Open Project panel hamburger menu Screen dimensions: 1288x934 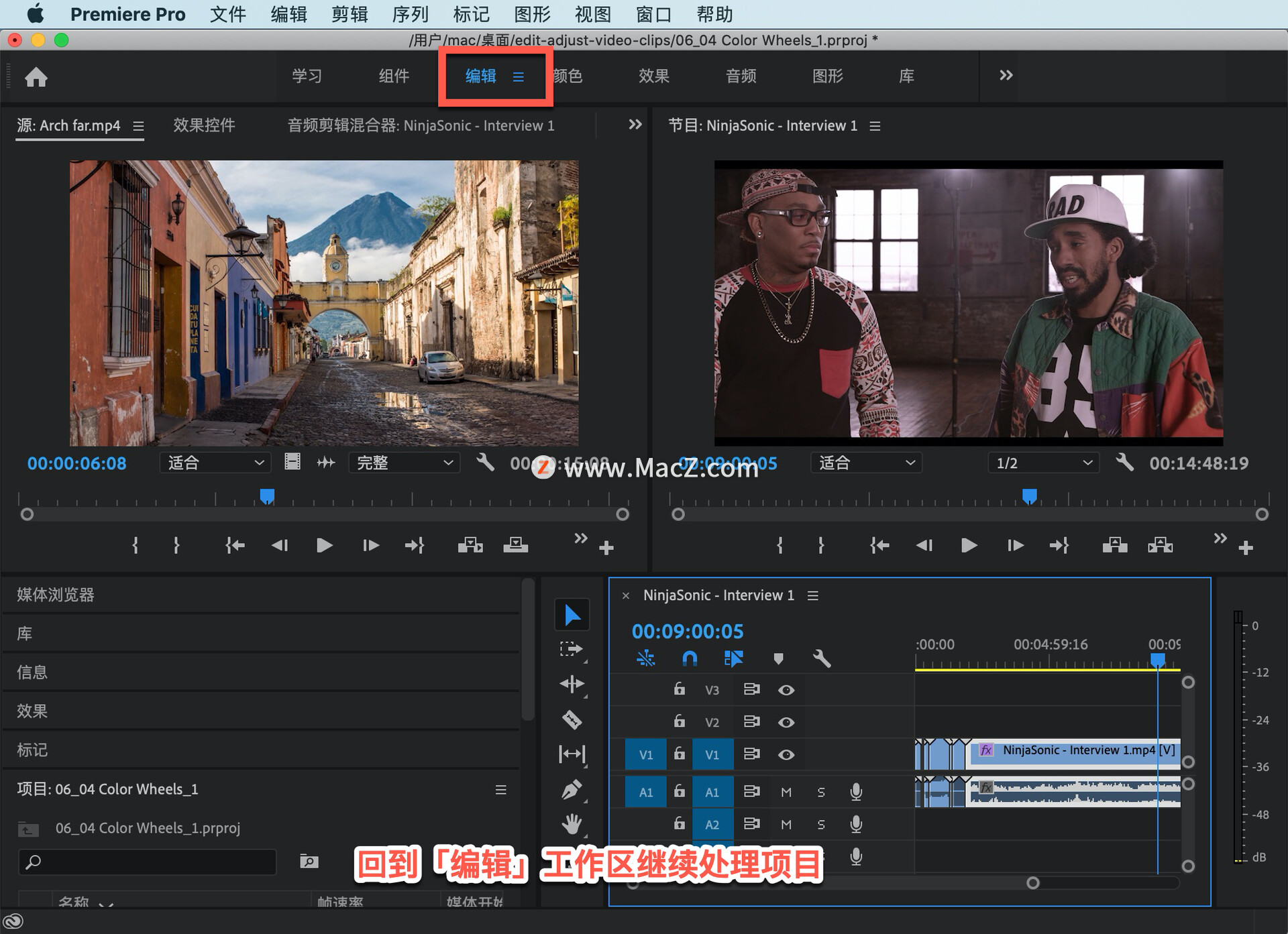pyautogui.click(x=500, y=790)
